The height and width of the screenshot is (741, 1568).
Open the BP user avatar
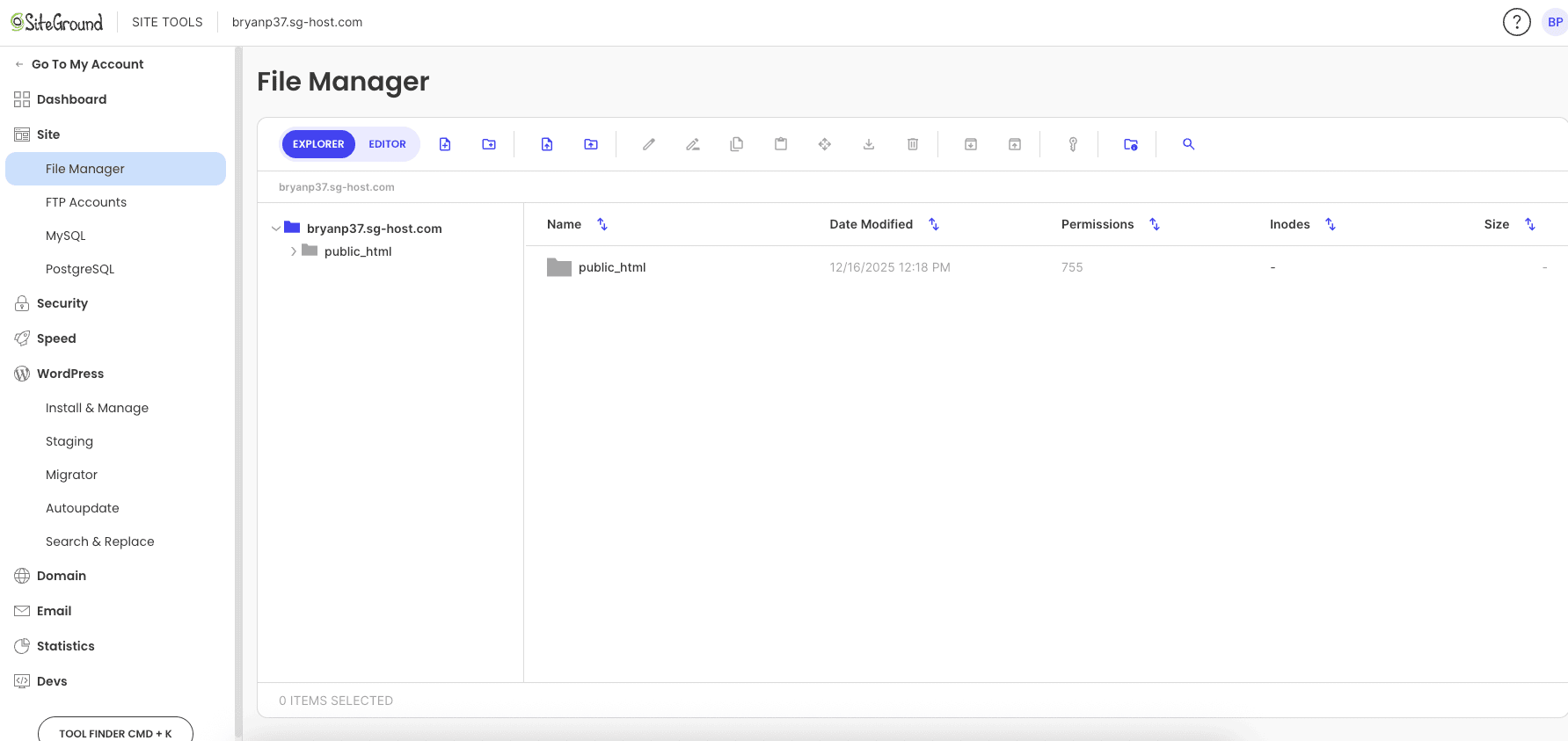1555,22
